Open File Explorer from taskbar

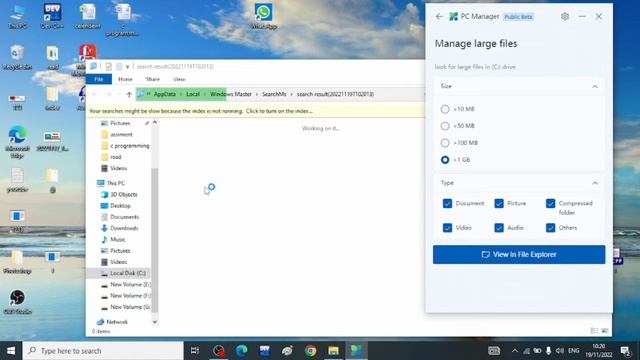(x=333, y=351)
